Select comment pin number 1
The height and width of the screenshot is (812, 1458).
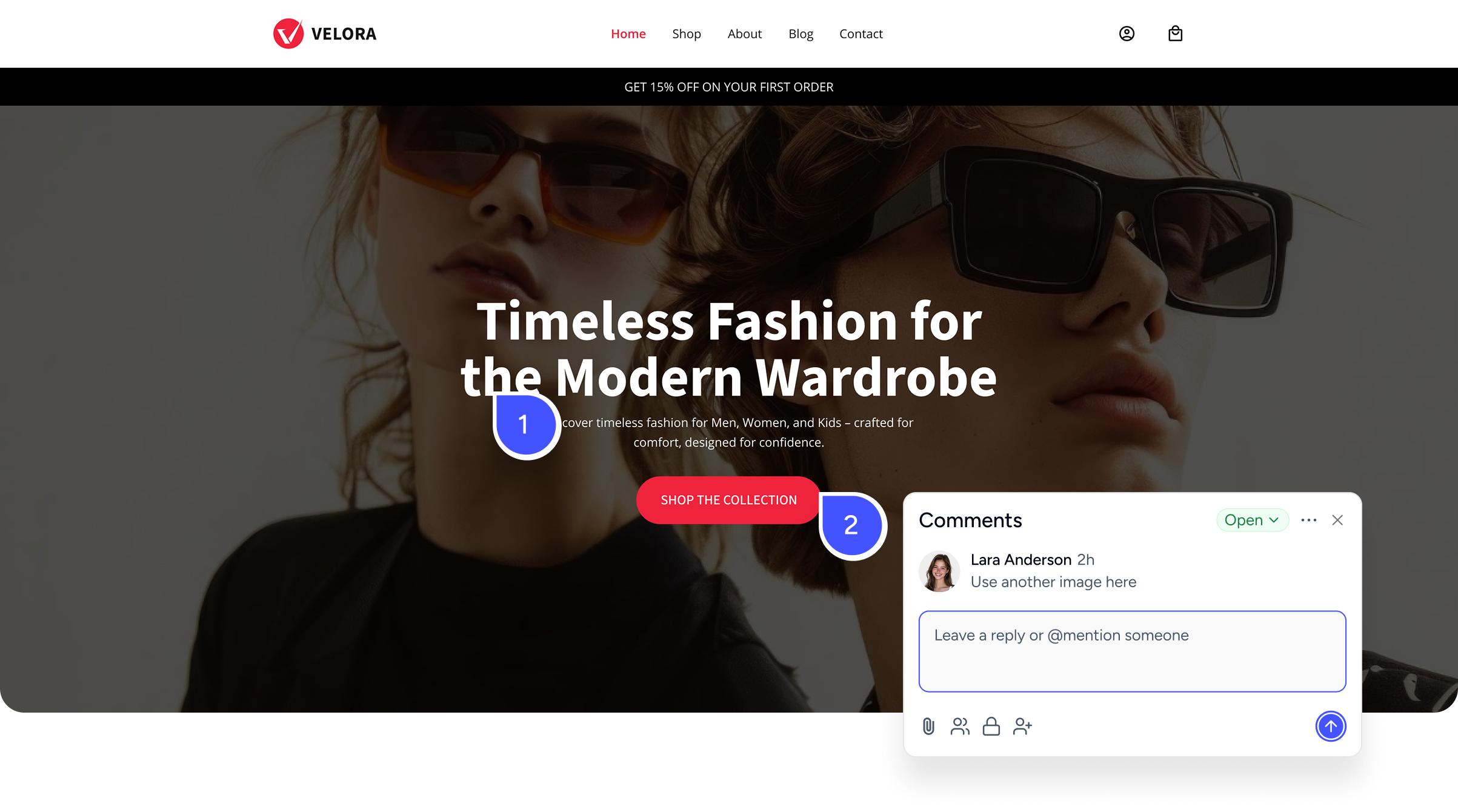point(527,425)
